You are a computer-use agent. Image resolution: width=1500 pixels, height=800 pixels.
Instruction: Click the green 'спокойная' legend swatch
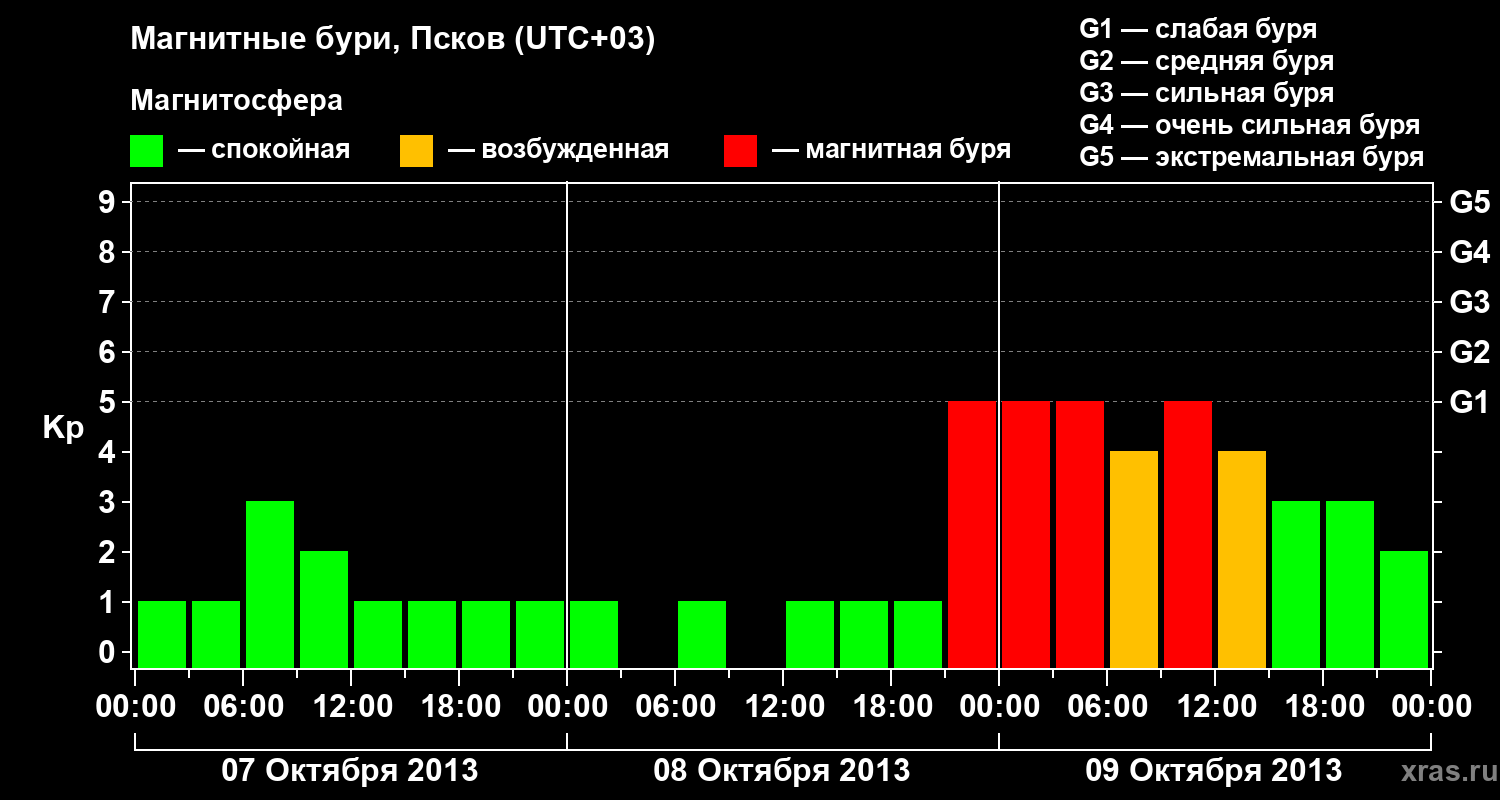point(146,151)
